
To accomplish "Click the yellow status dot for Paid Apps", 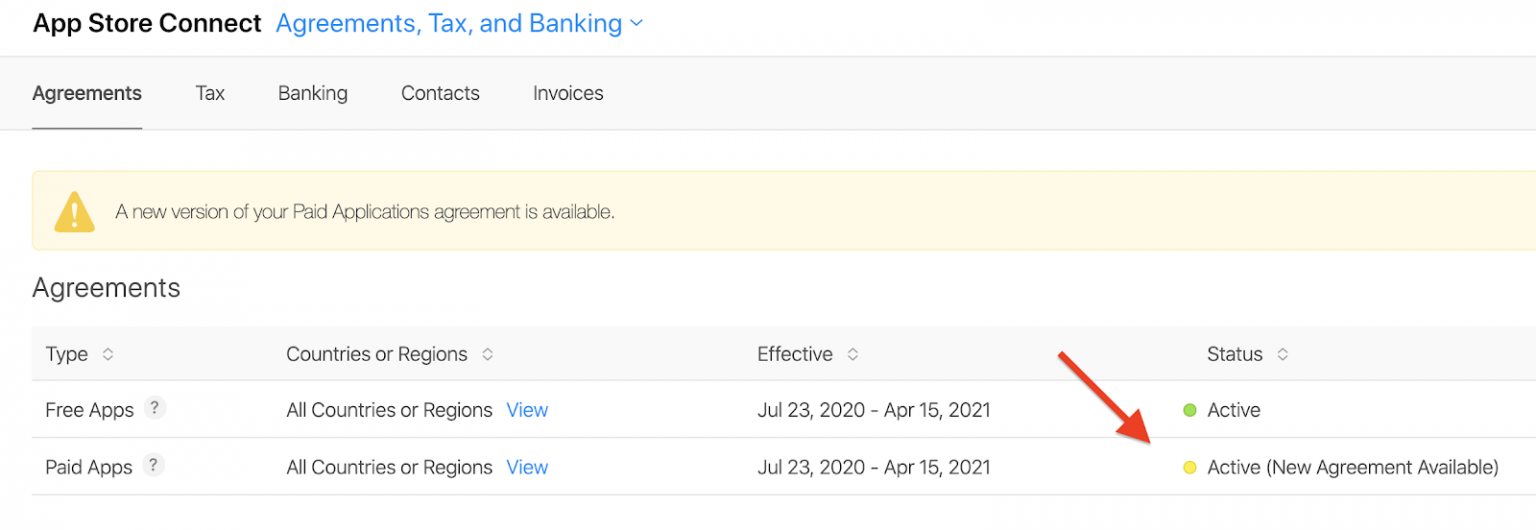I will (x=1190, y=467).
